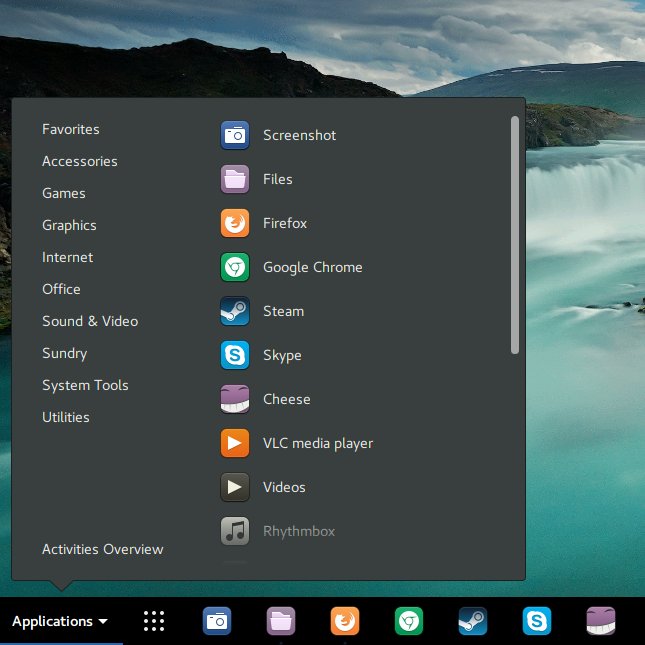Select the Accessories category

[79, 161]
